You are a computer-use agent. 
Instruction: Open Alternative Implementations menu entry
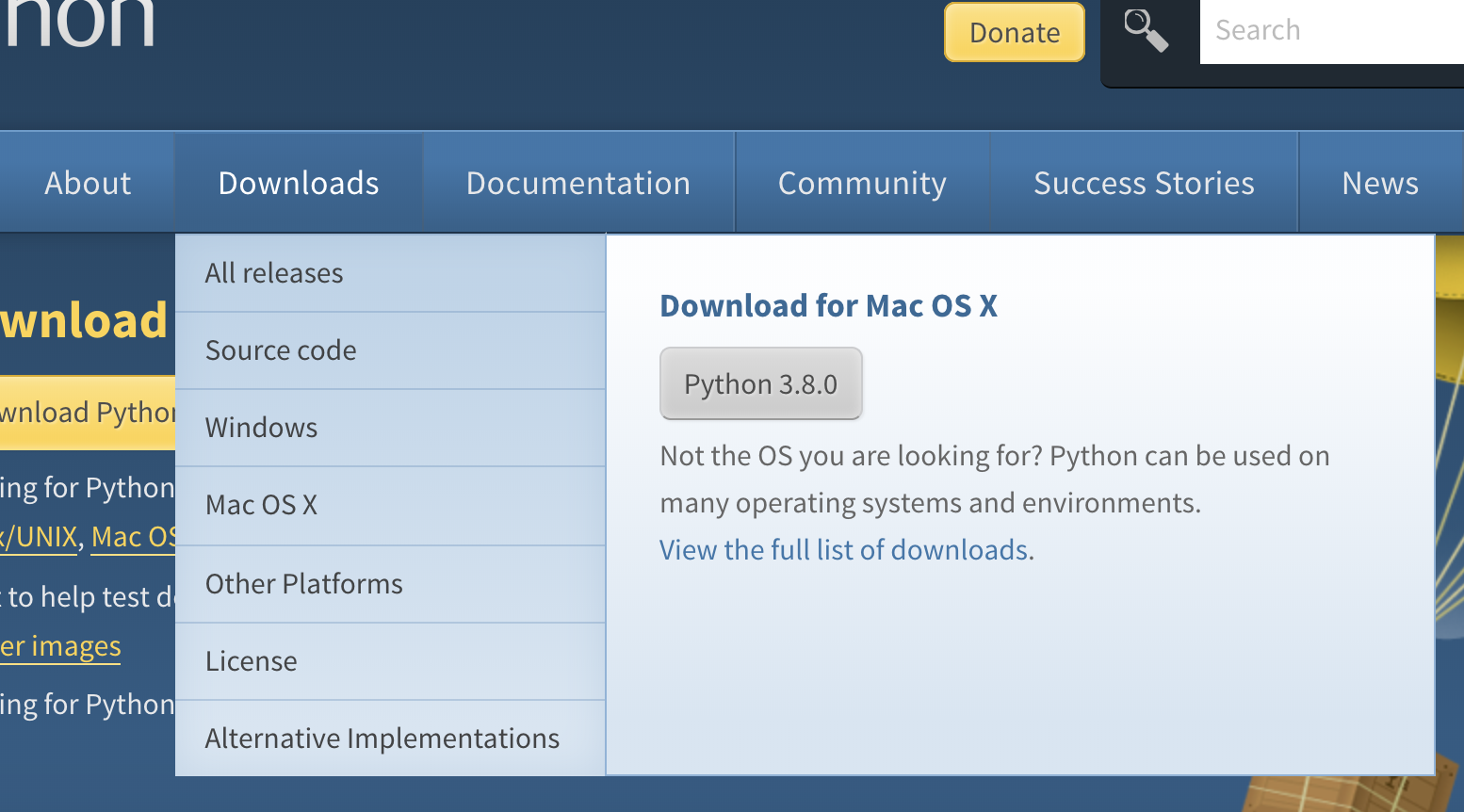(x=382, y=739)
